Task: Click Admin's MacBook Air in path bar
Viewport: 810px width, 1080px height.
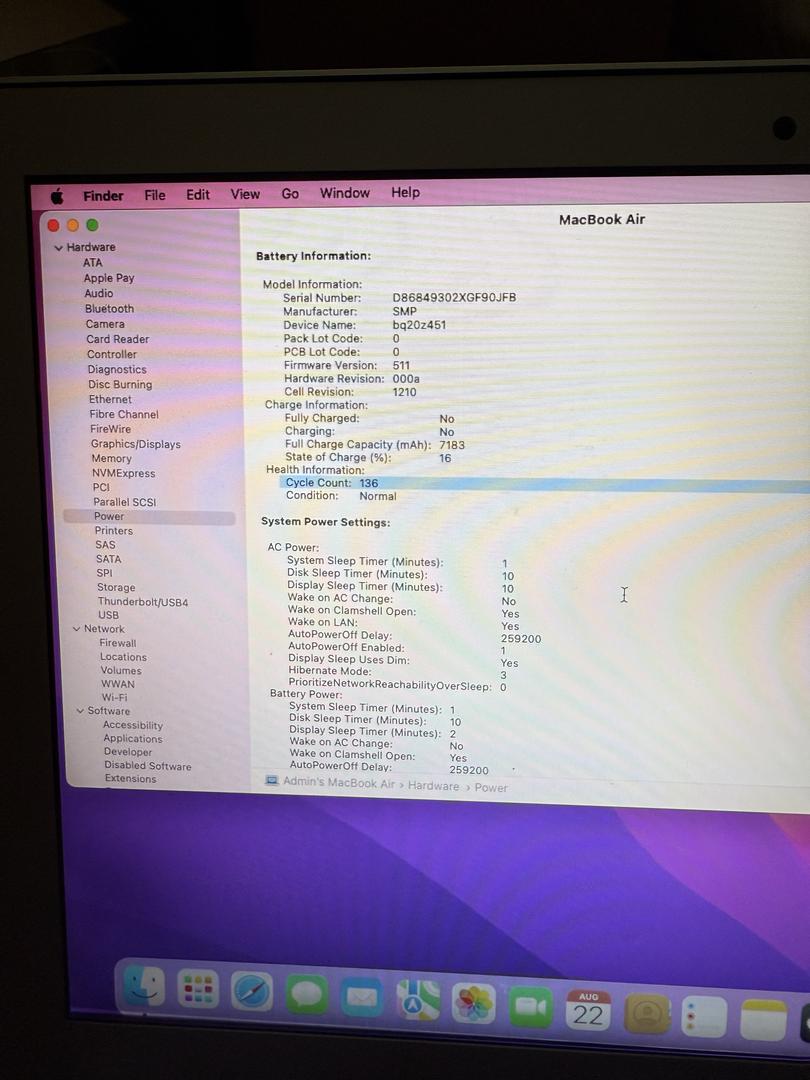Action: pyautogui.click(x=339, y=782)
